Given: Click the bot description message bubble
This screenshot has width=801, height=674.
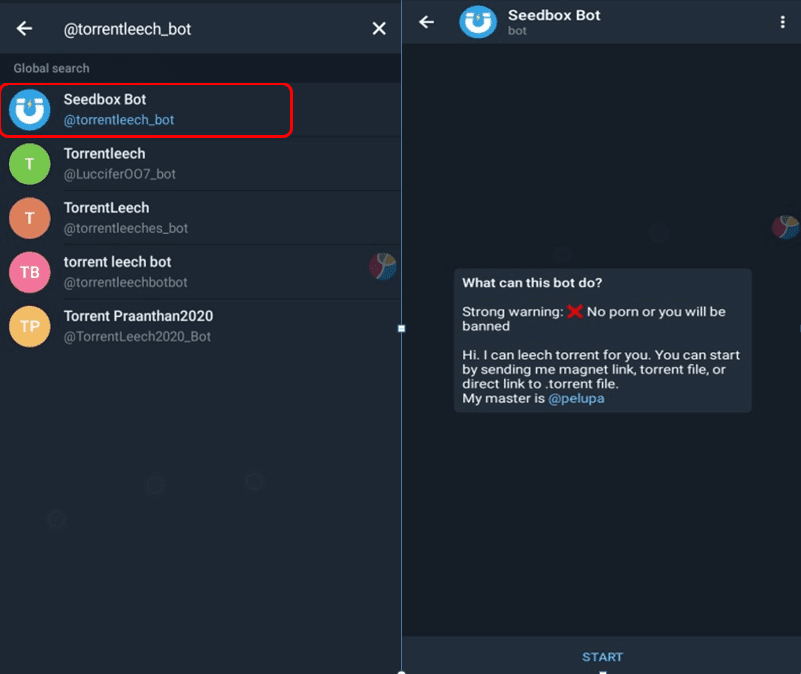Looking at the screenshot, I should [602, 340].
